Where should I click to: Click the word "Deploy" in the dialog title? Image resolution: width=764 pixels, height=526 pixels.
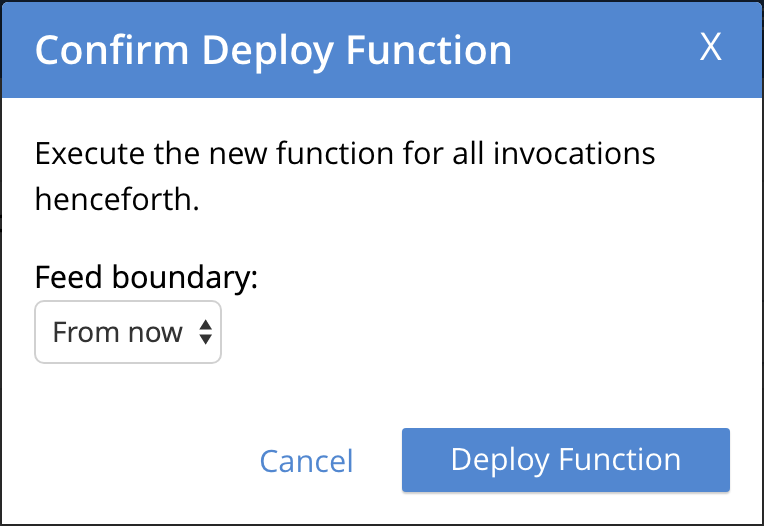[253, 50]
